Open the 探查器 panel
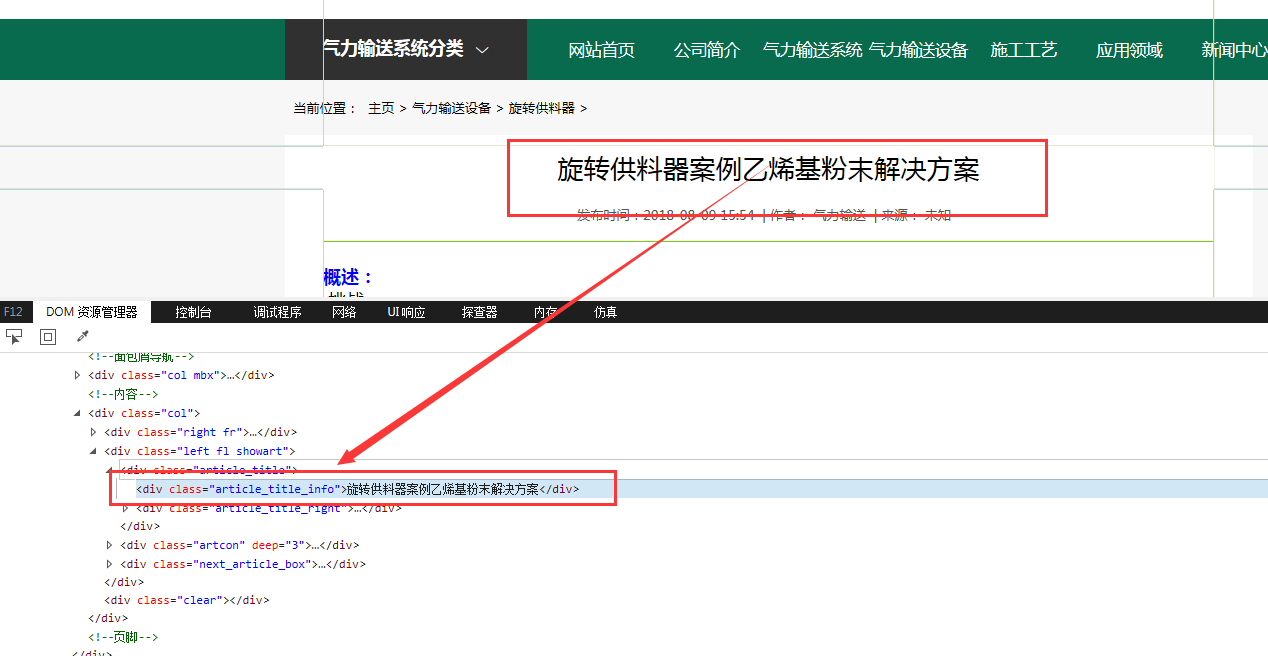Image resolution: width=1268 pixels, height=656 pixels. pos(479,311)
